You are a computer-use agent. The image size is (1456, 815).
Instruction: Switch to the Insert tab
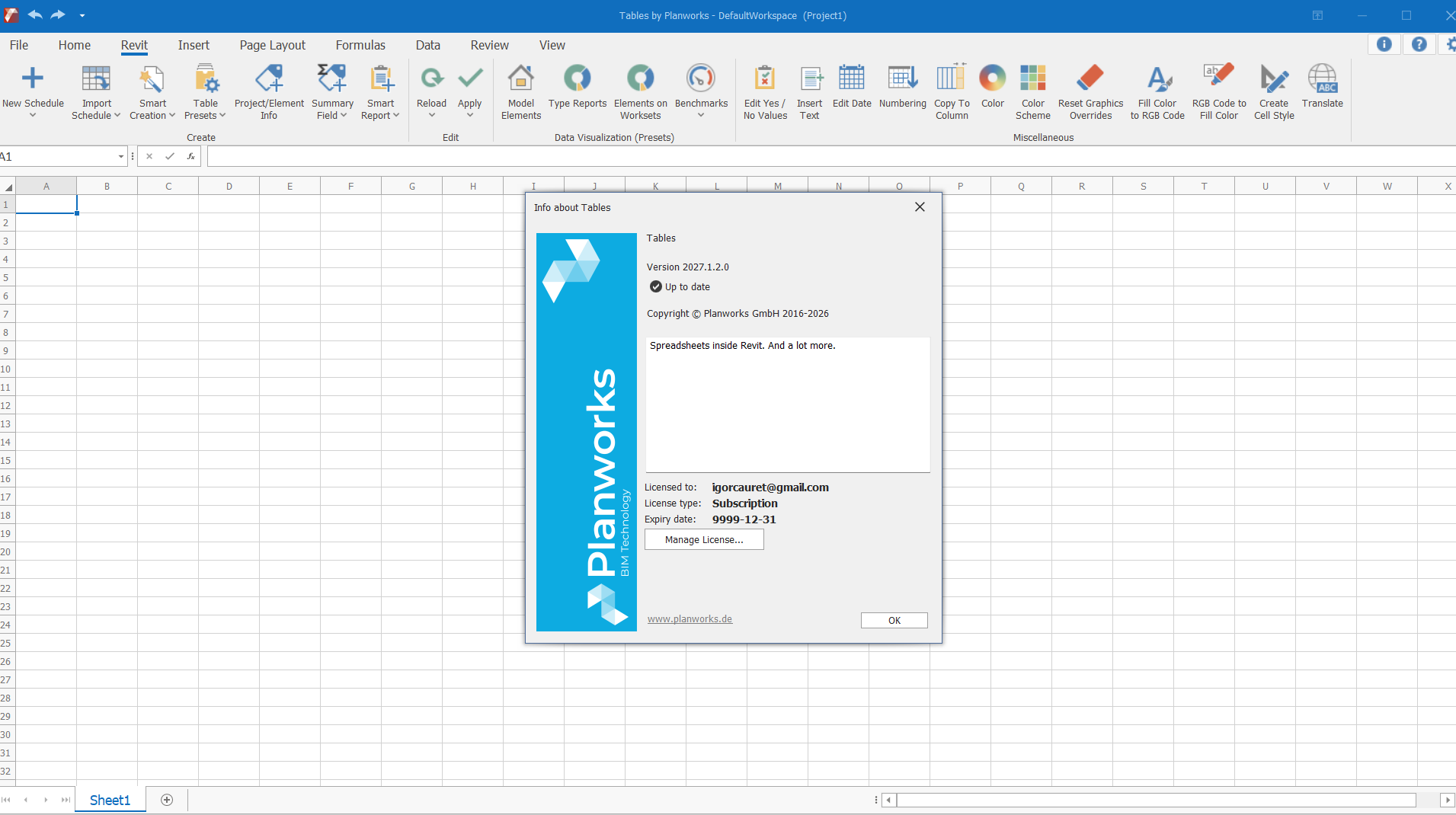[x=194, y=45]
